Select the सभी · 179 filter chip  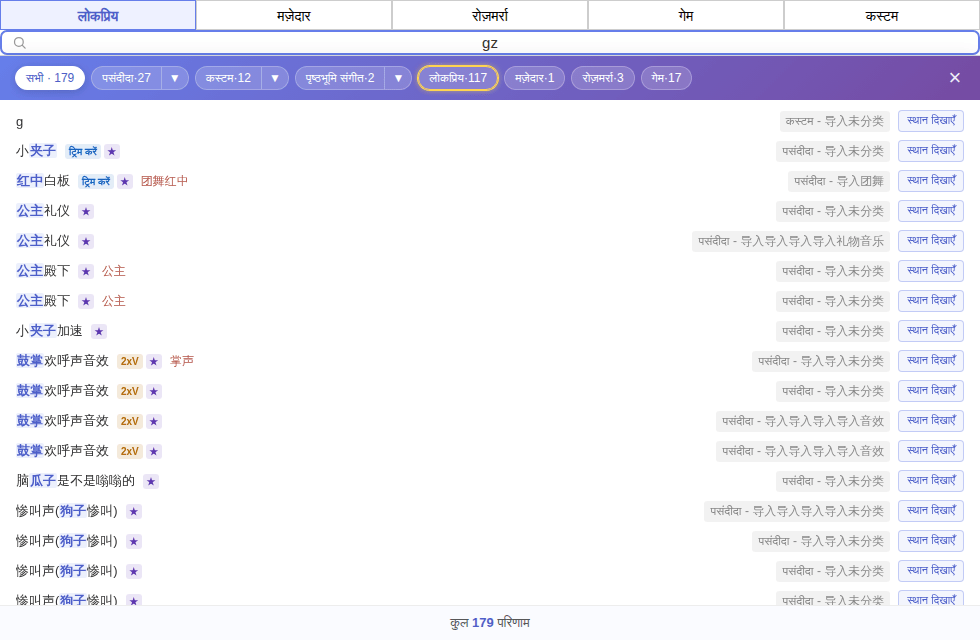[x=50, y=78]
